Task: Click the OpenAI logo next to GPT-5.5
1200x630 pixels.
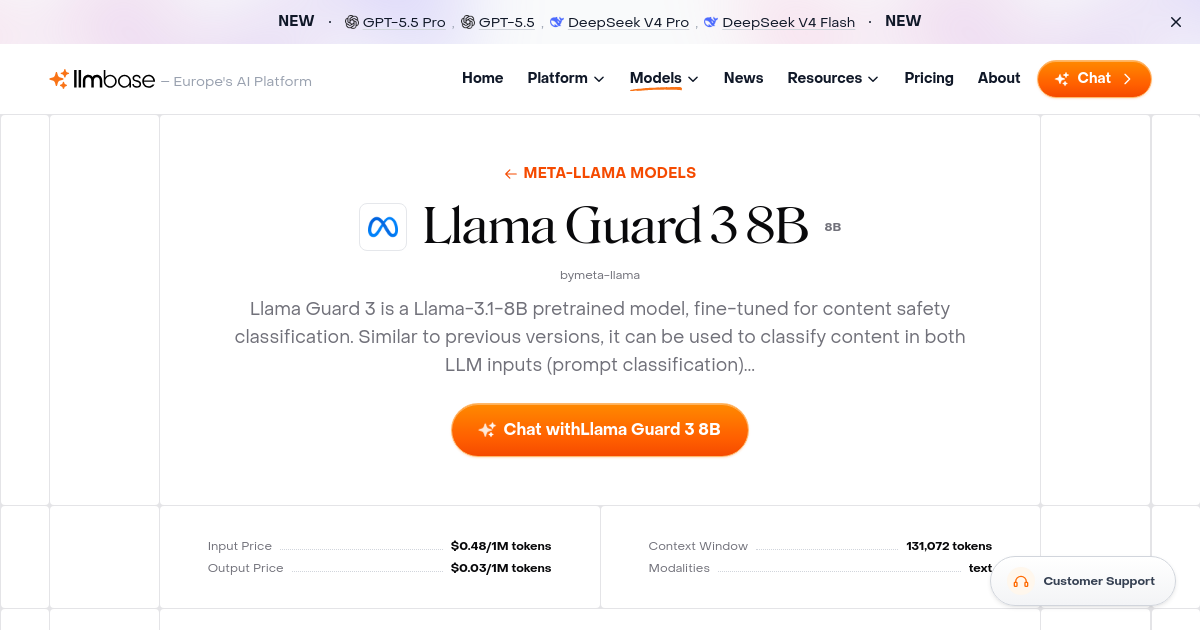Action: (466, 20)
